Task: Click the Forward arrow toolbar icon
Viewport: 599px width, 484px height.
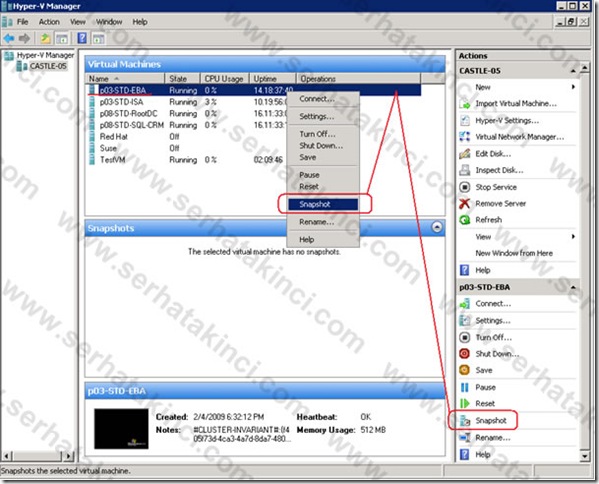Action: 24,38
